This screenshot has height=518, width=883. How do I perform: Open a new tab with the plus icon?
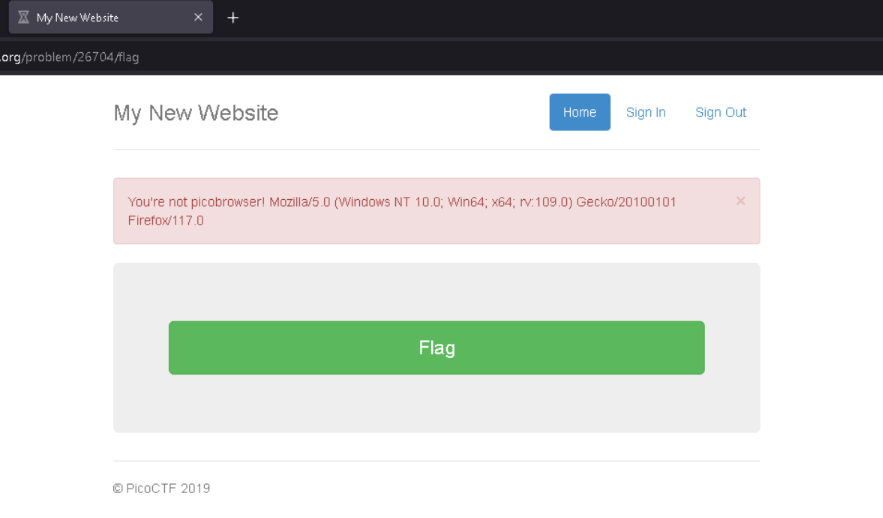[233, 18]
